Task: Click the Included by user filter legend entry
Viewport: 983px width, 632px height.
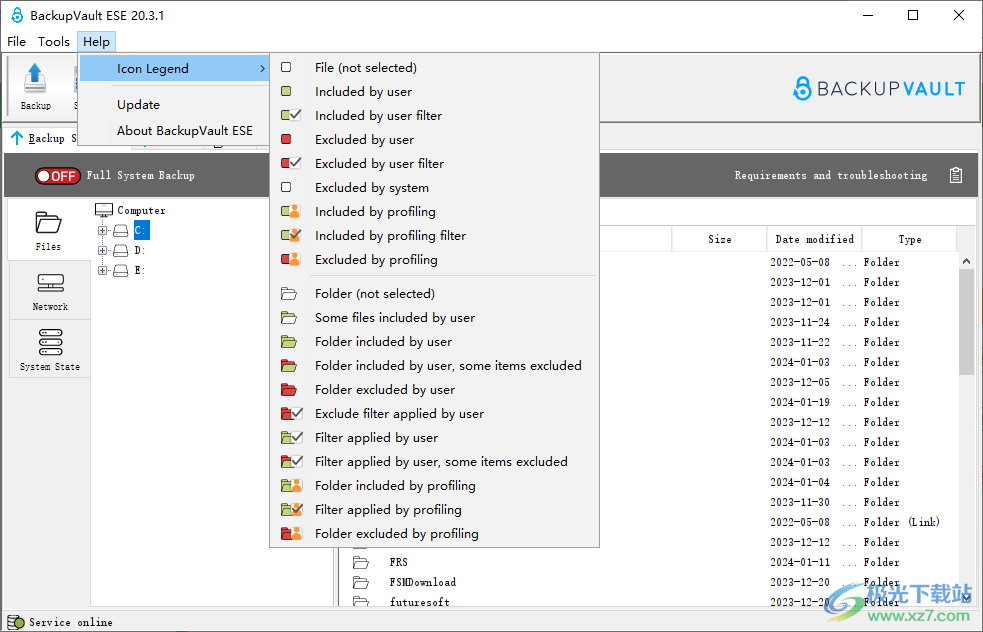Action: (x=378, y=116)
